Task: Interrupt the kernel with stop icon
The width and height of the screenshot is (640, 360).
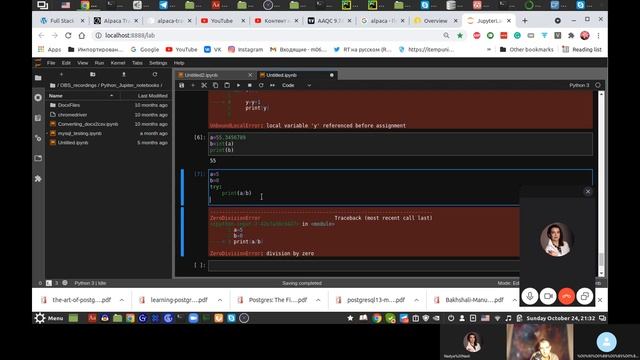Action: click(x=249, y=85)
